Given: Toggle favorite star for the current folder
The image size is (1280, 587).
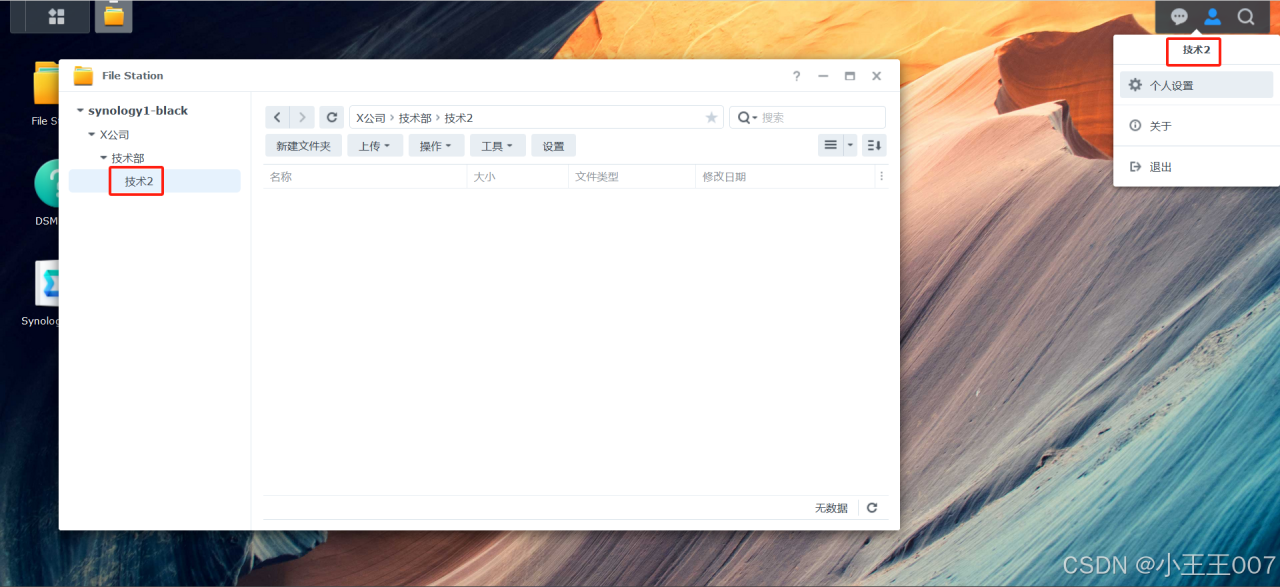Looking at the screenshot, I should (x=710, y=117).
